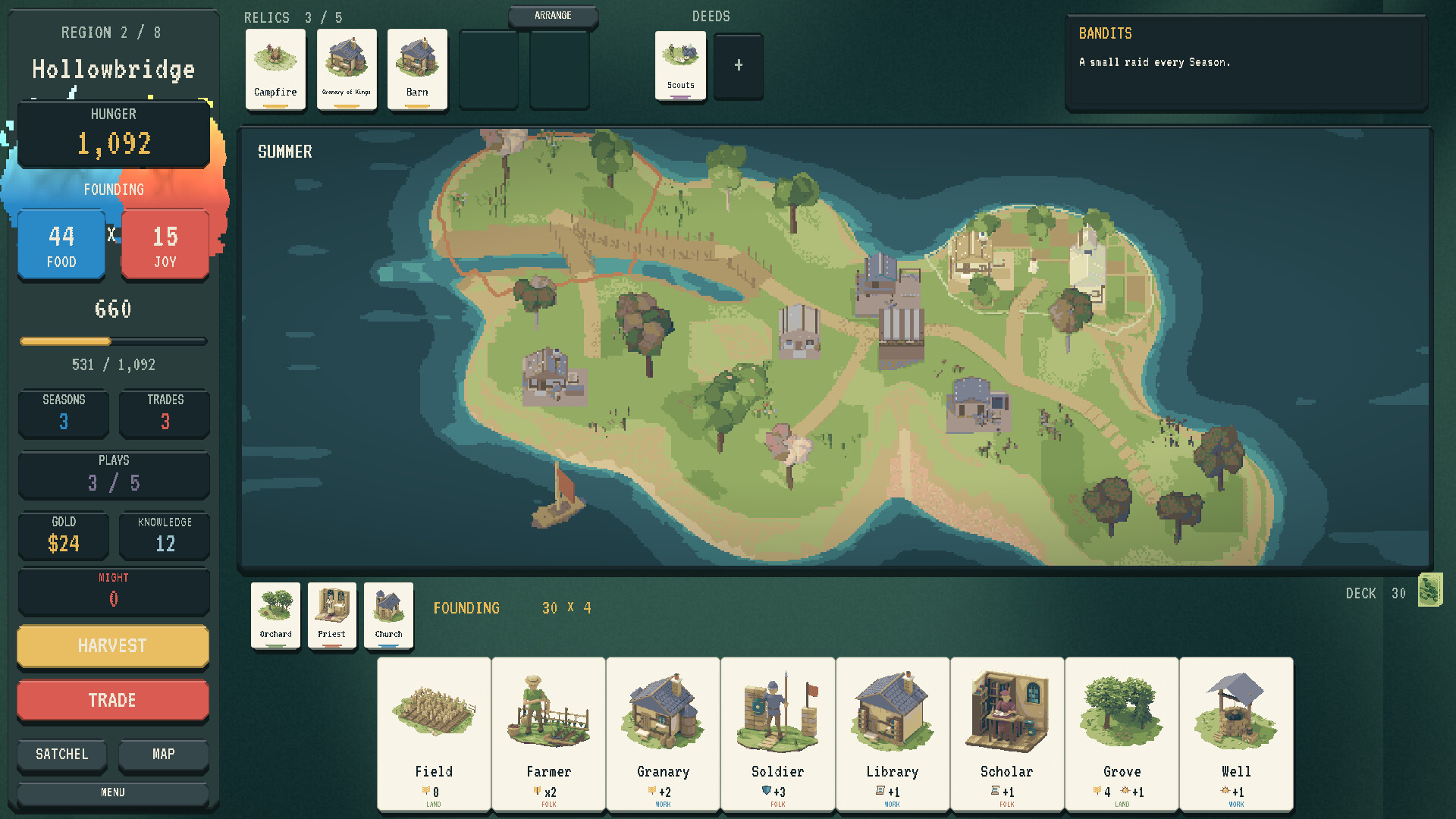Image resolution: width=1456 pixels, height=819 pixels.
Task: Select the Granary of Kings relic card
Action: (x=347, y=70)
